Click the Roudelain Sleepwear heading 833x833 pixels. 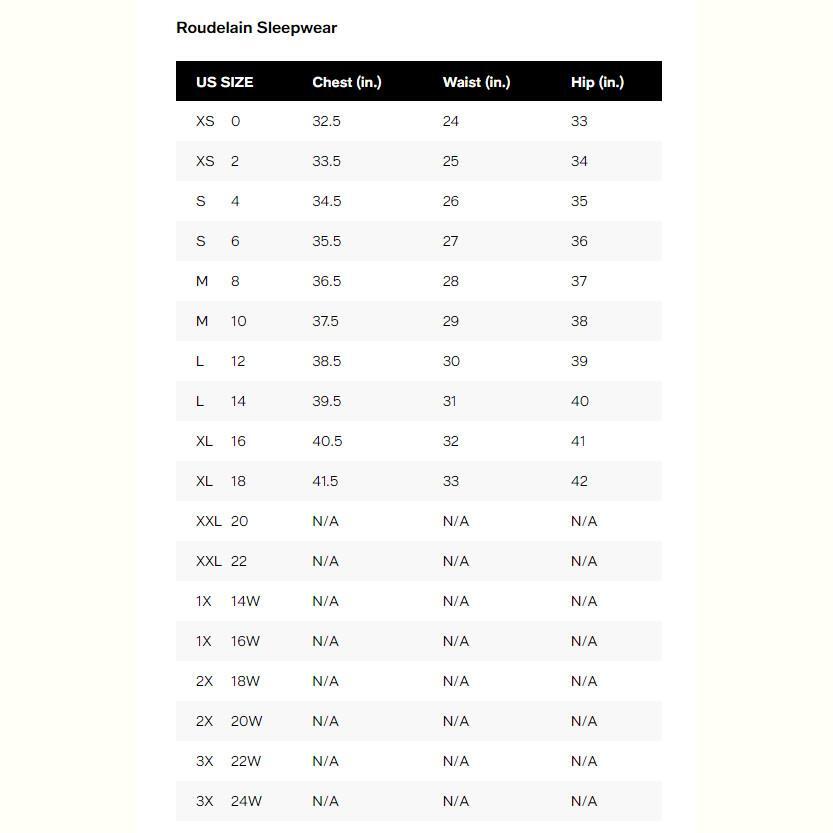pyautogui.click(x=256, y=28)
